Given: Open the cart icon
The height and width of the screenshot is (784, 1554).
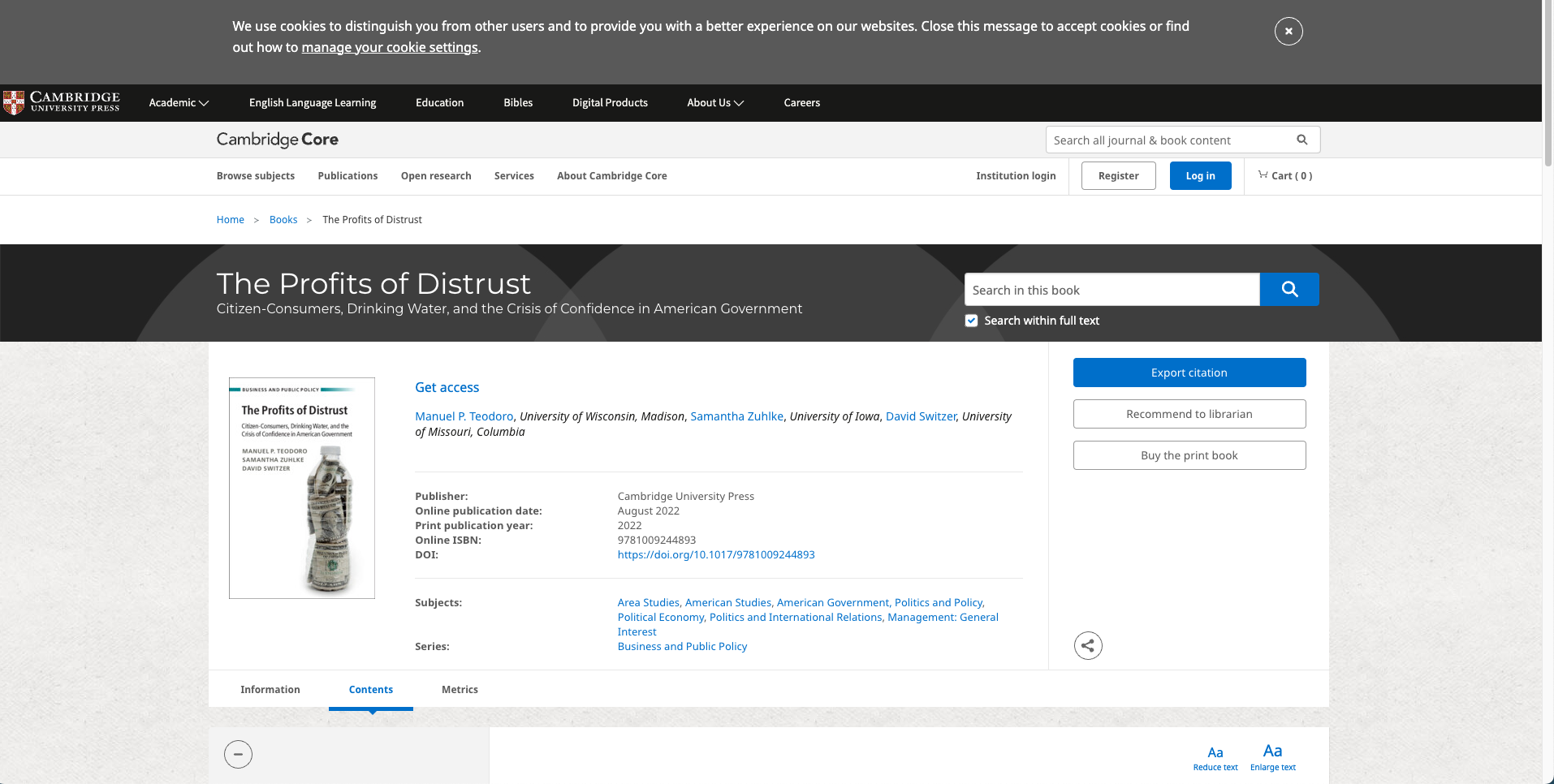Looking at the screenshot, I should (x=1263, y=174).
